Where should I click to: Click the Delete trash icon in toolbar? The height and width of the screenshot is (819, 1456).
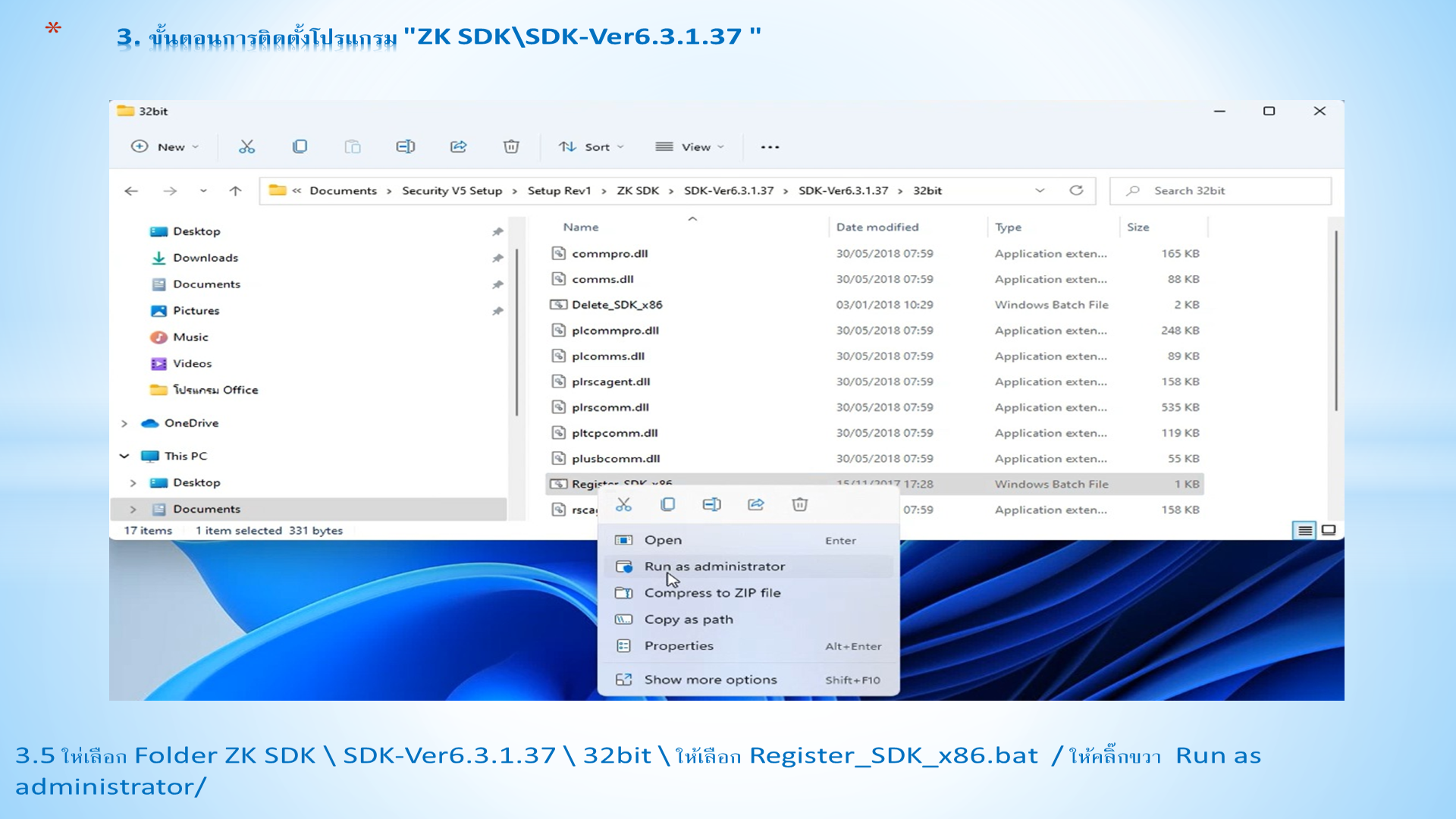[x=511, y=147]
